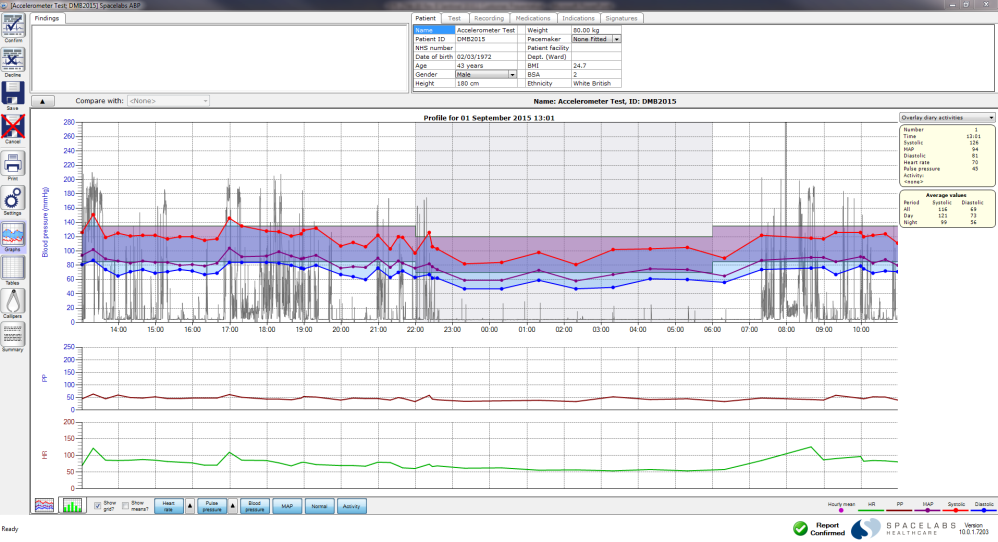Click the MAP button
Image resolution: width=998 pixels, height=542 pixels.
[x=286, y=506]
